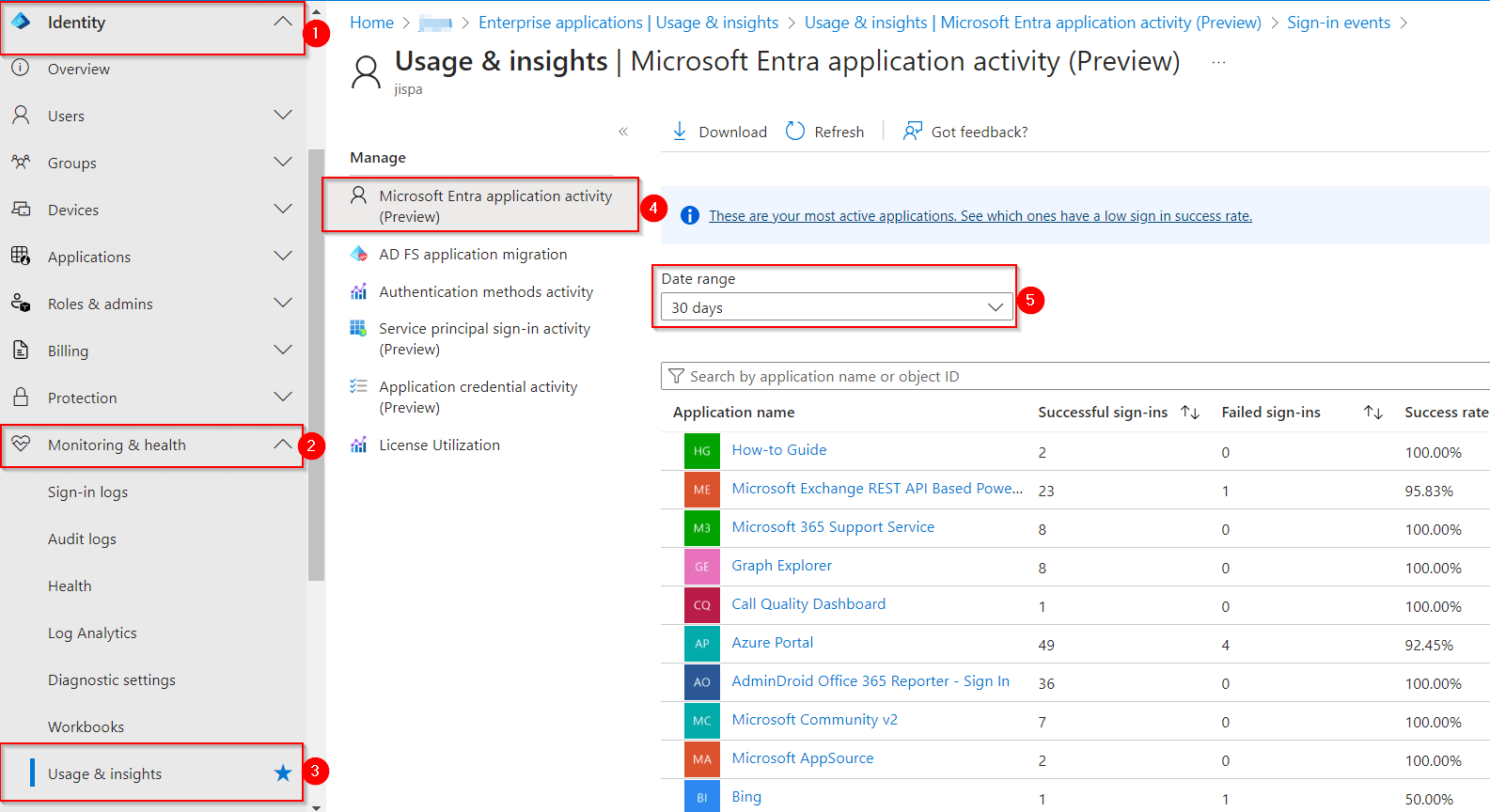Open the Date range 30 days dropdown
Viewport: 1490px width, 812px height.
coord(837,307)
